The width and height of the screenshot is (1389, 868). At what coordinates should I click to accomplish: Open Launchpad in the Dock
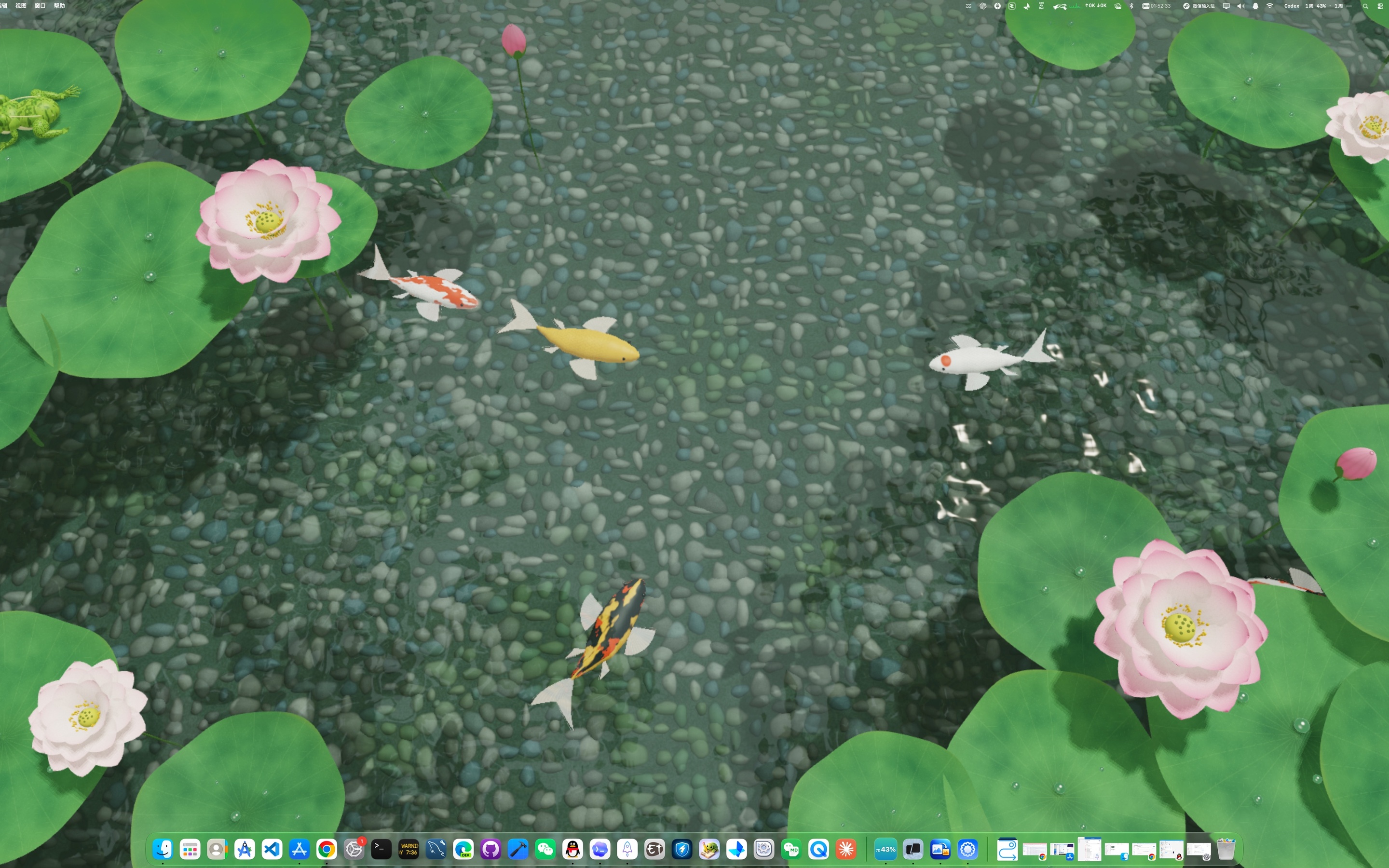(190, 849)
